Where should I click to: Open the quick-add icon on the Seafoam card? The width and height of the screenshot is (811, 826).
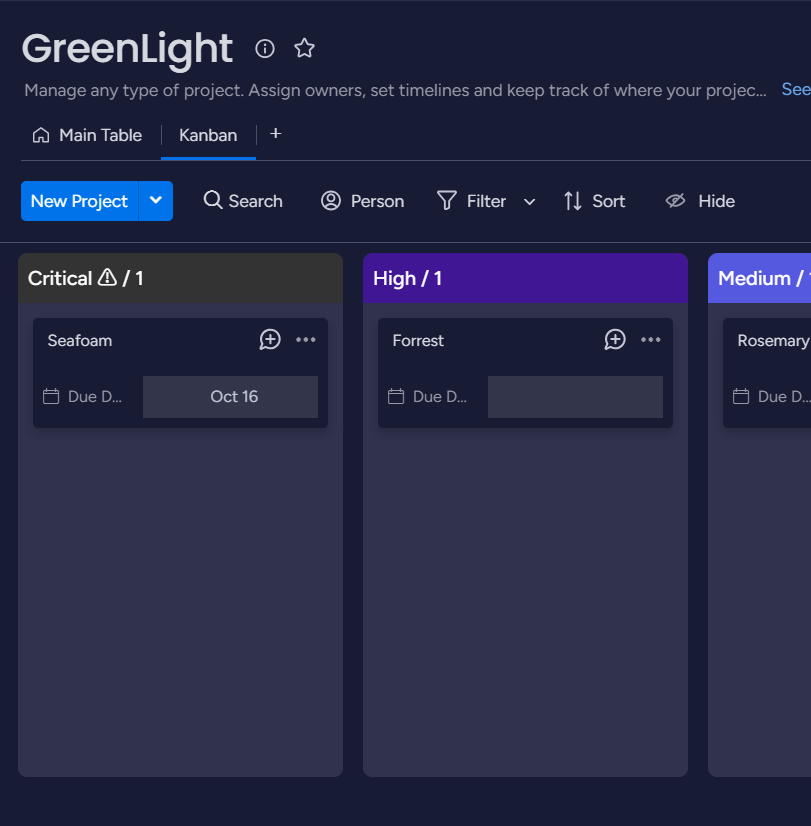click(269, 340)
